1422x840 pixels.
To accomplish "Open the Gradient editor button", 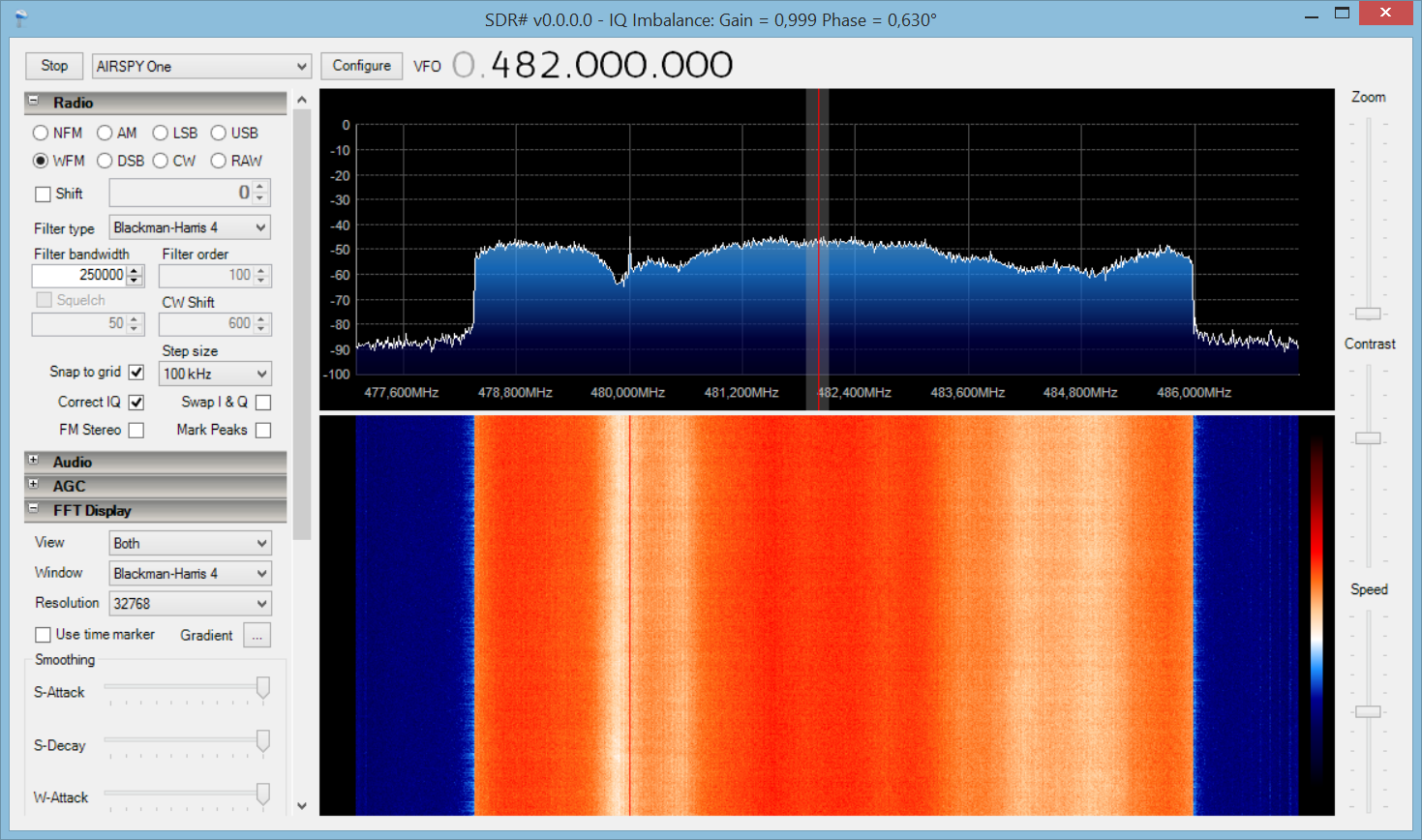I will point(257,635).
